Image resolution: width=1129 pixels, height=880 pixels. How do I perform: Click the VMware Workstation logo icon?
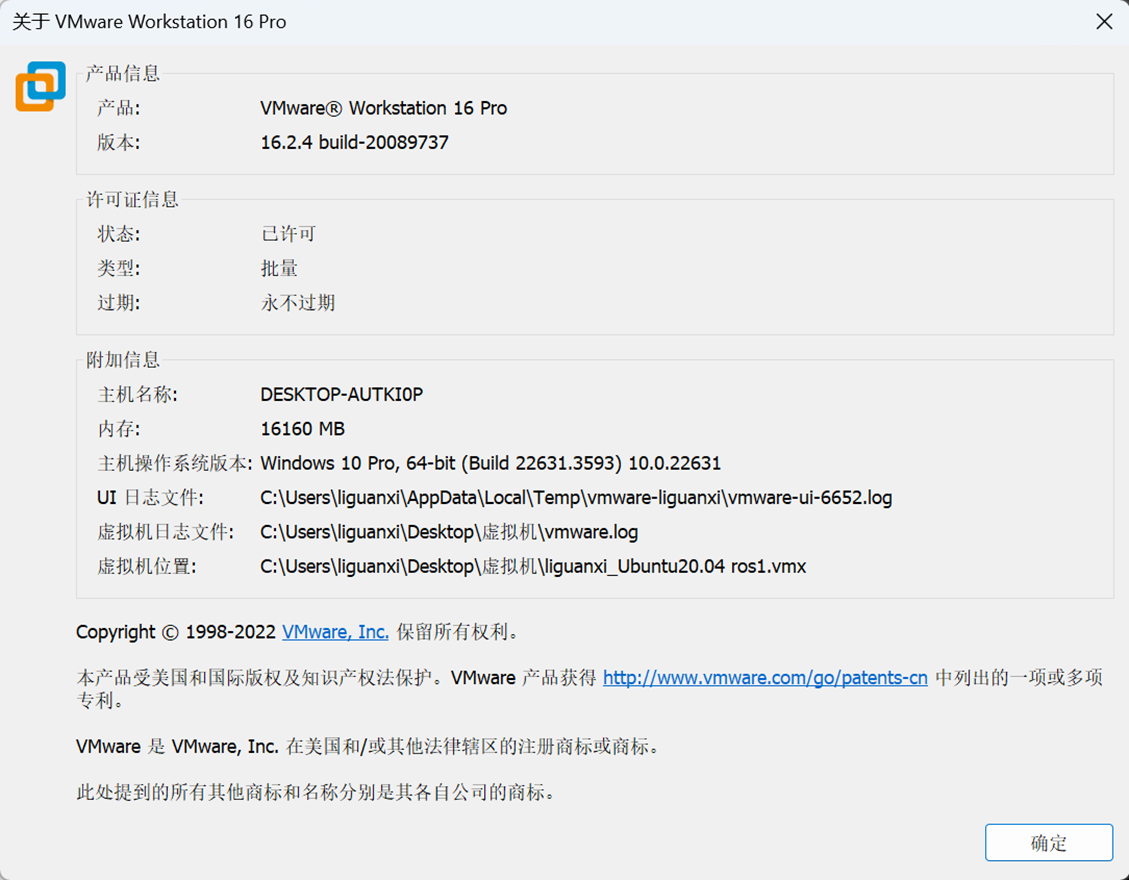click(x=40, y=86)
